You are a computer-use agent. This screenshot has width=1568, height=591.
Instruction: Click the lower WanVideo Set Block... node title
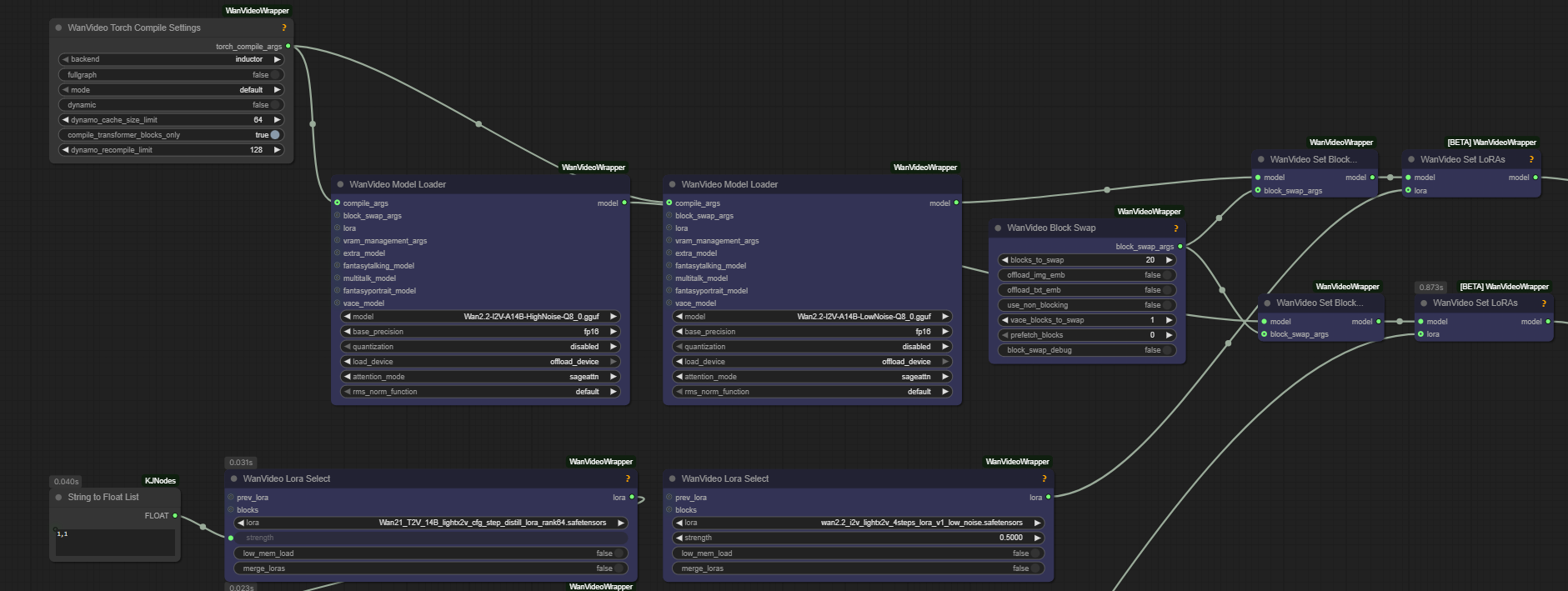[x=1320, y=303]
